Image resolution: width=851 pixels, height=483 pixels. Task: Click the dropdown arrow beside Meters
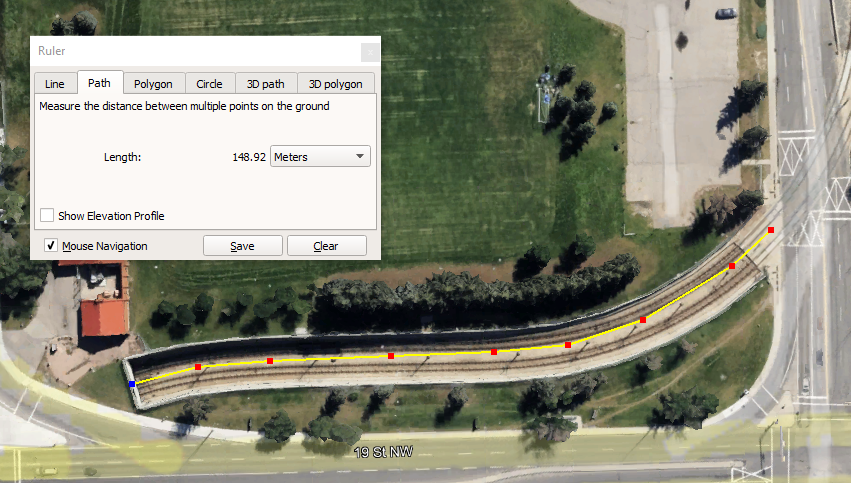[360, 156]
